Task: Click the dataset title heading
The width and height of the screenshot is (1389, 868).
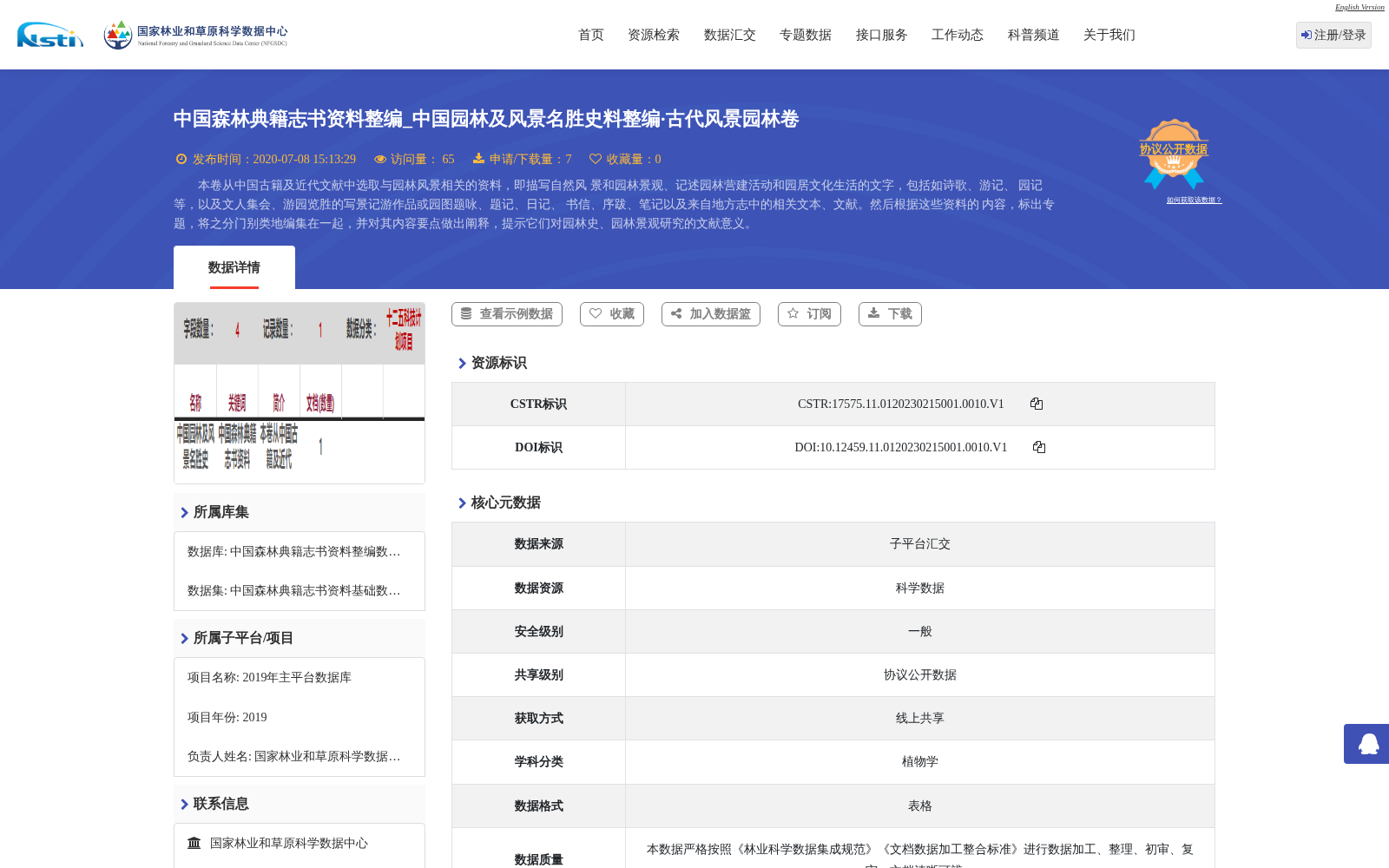Action: coord(486,119)
